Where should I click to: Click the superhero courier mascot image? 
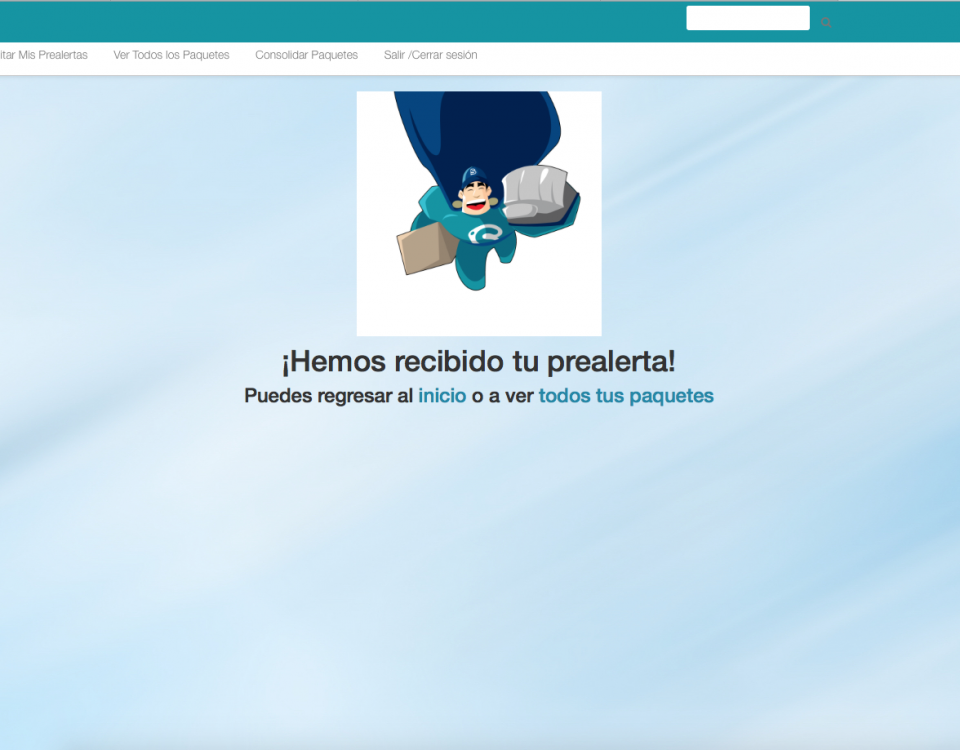tap(479, 213)
